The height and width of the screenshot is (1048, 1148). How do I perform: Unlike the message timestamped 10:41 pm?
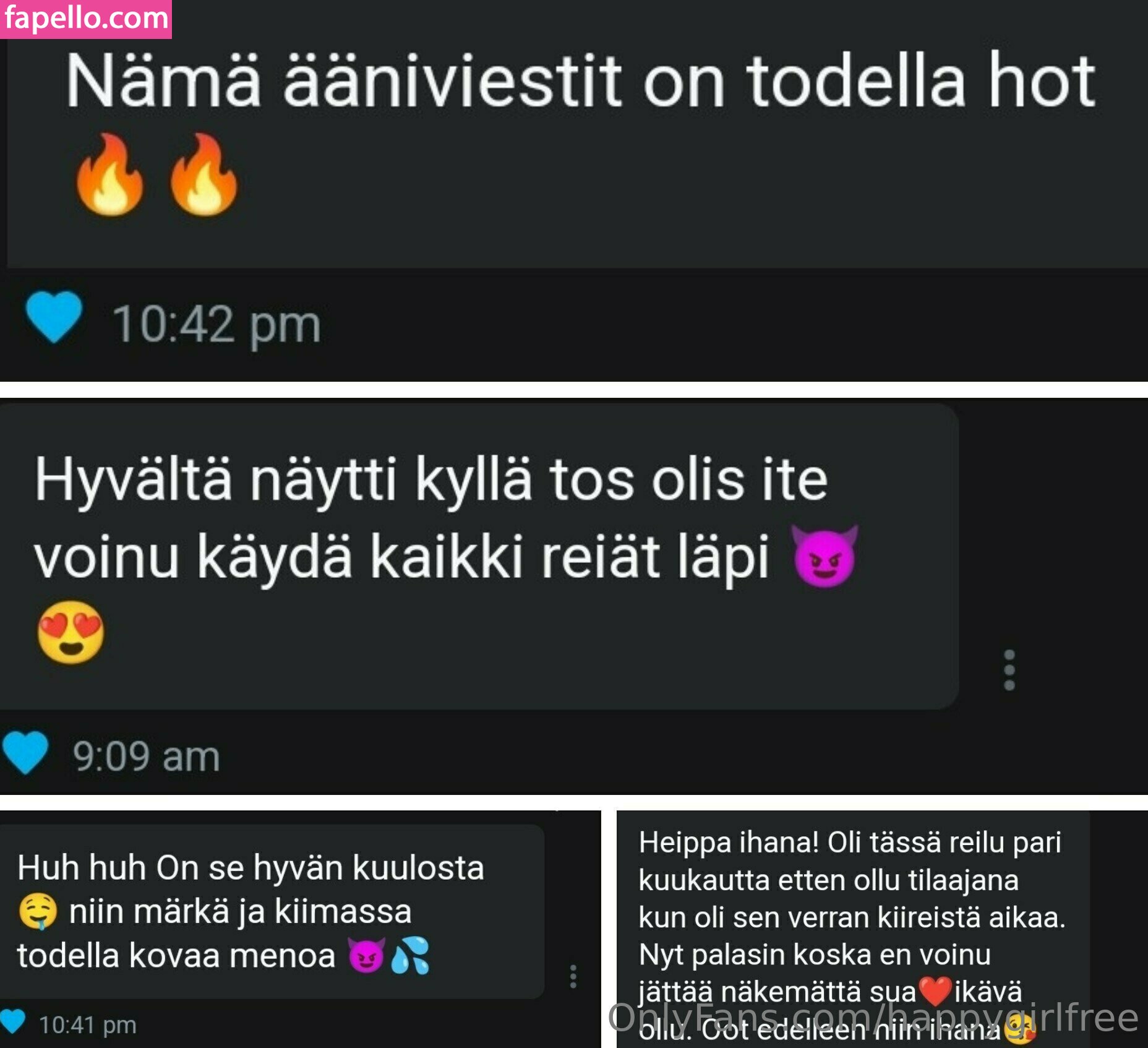[12, 1022]
